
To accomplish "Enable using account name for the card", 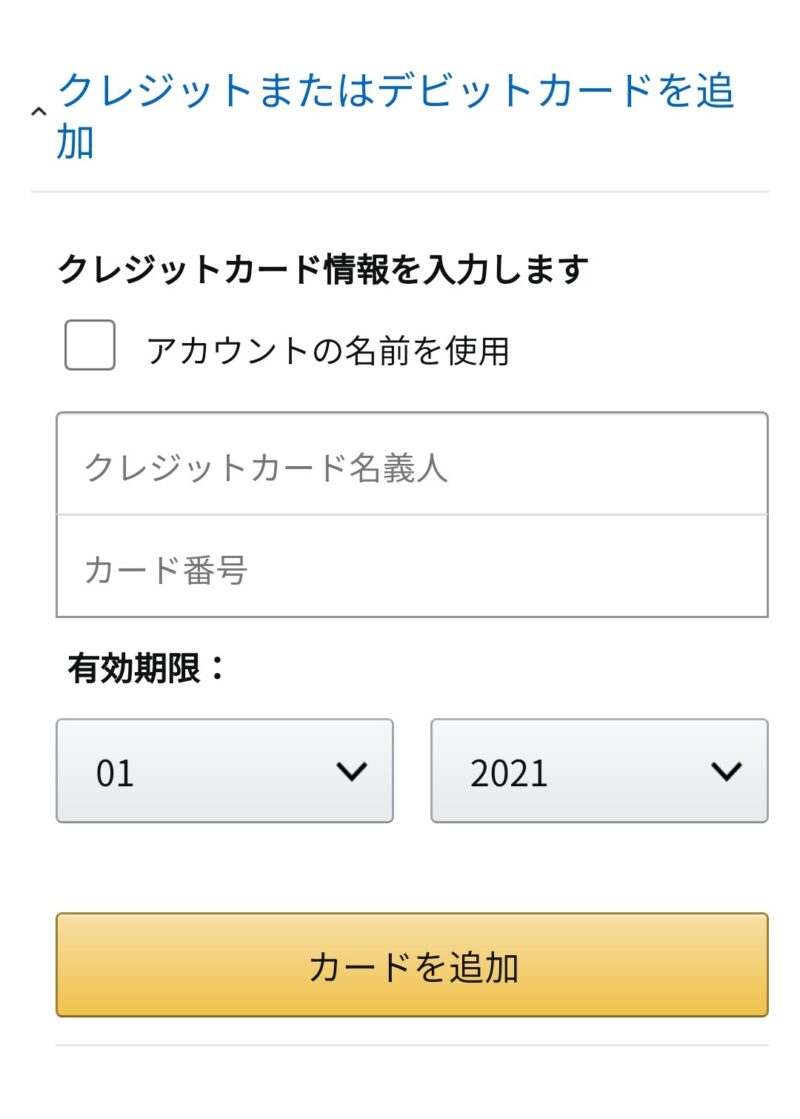I will [90, 345].
